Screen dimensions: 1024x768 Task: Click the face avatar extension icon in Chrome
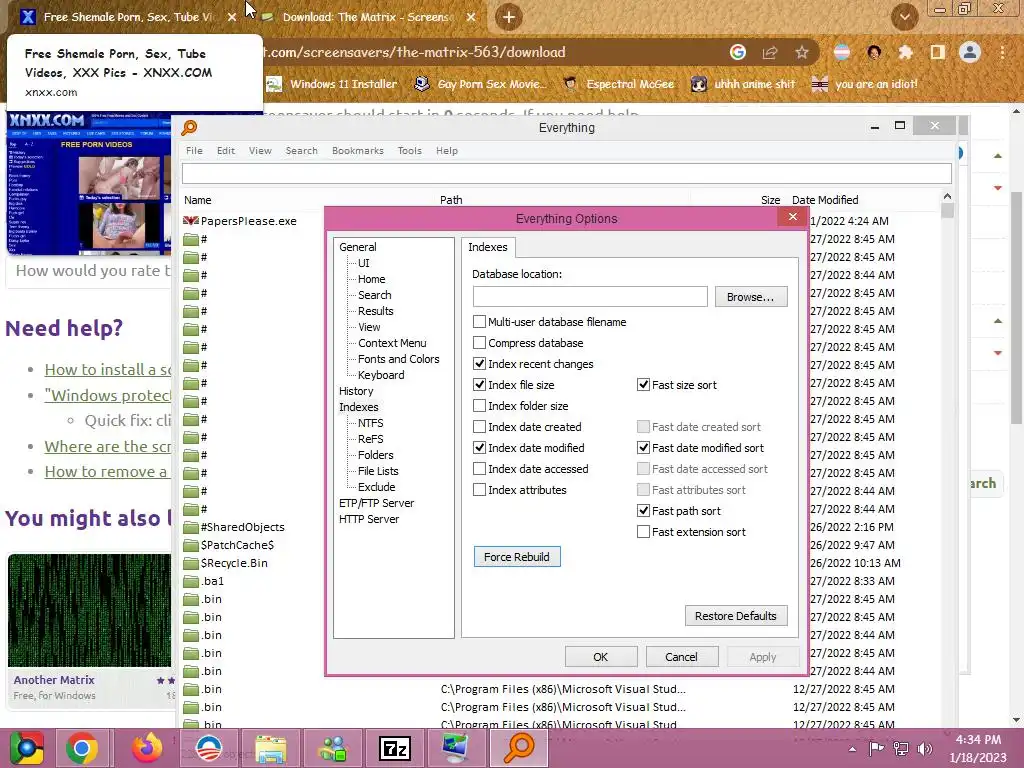[874, 52]
